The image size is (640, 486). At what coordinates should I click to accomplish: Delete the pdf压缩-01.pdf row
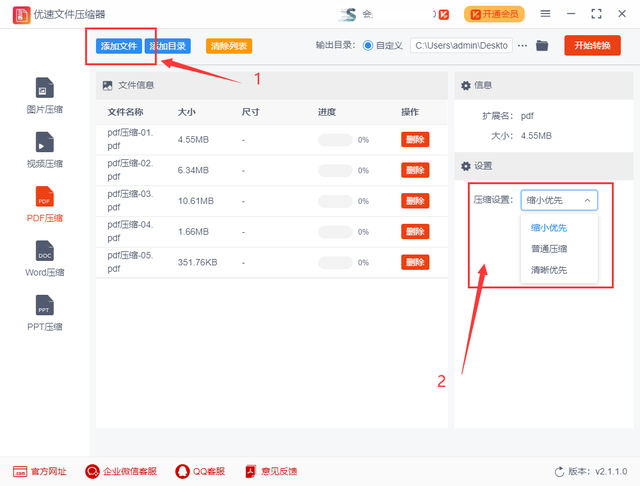[415, 140]
